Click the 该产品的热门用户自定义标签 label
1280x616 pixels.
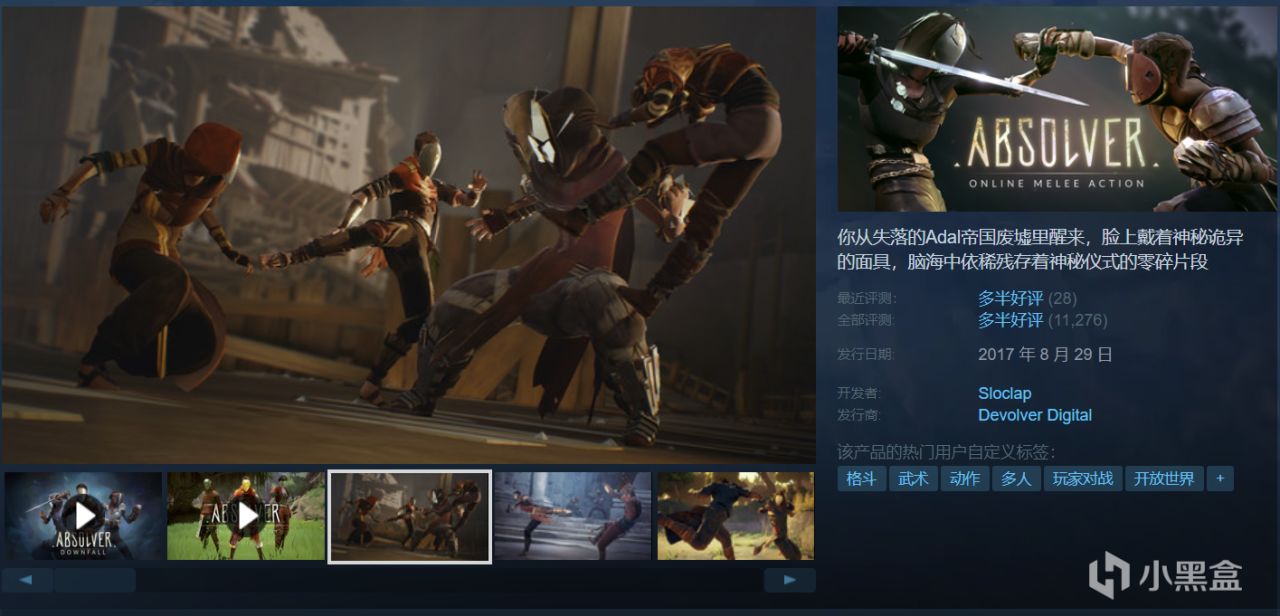946,451
